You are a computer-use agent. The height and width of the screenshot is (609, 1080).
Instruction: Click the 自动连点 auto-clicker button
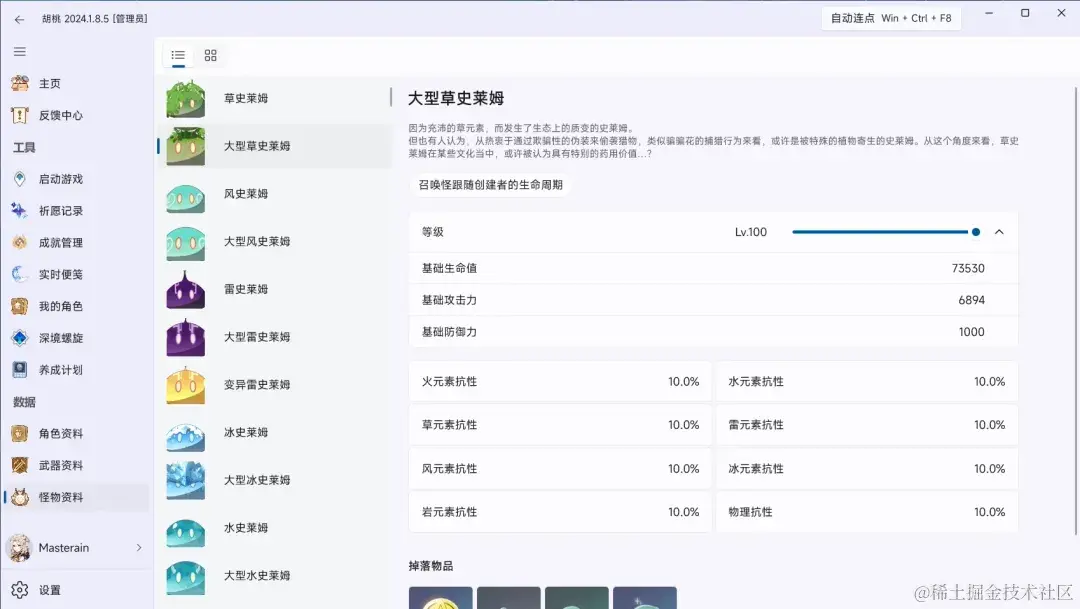tap(890, 17)
